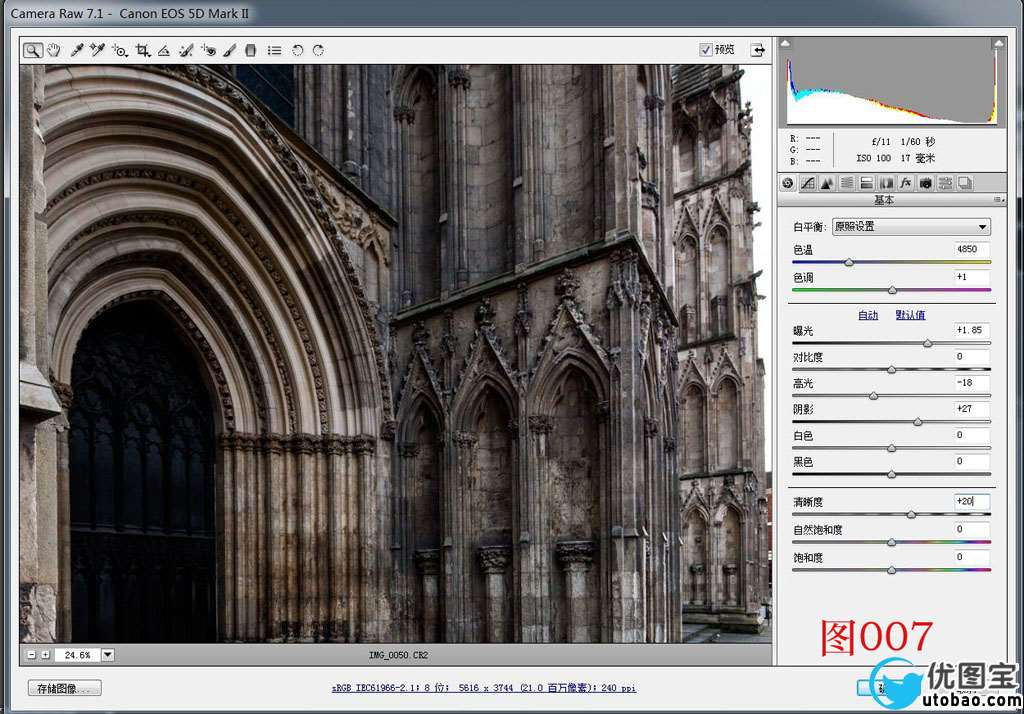Image resolution: width=1024 pixels, height=714 pixels.
Task: Rotate image 90° clockwise
Action: tap(319, 50)
